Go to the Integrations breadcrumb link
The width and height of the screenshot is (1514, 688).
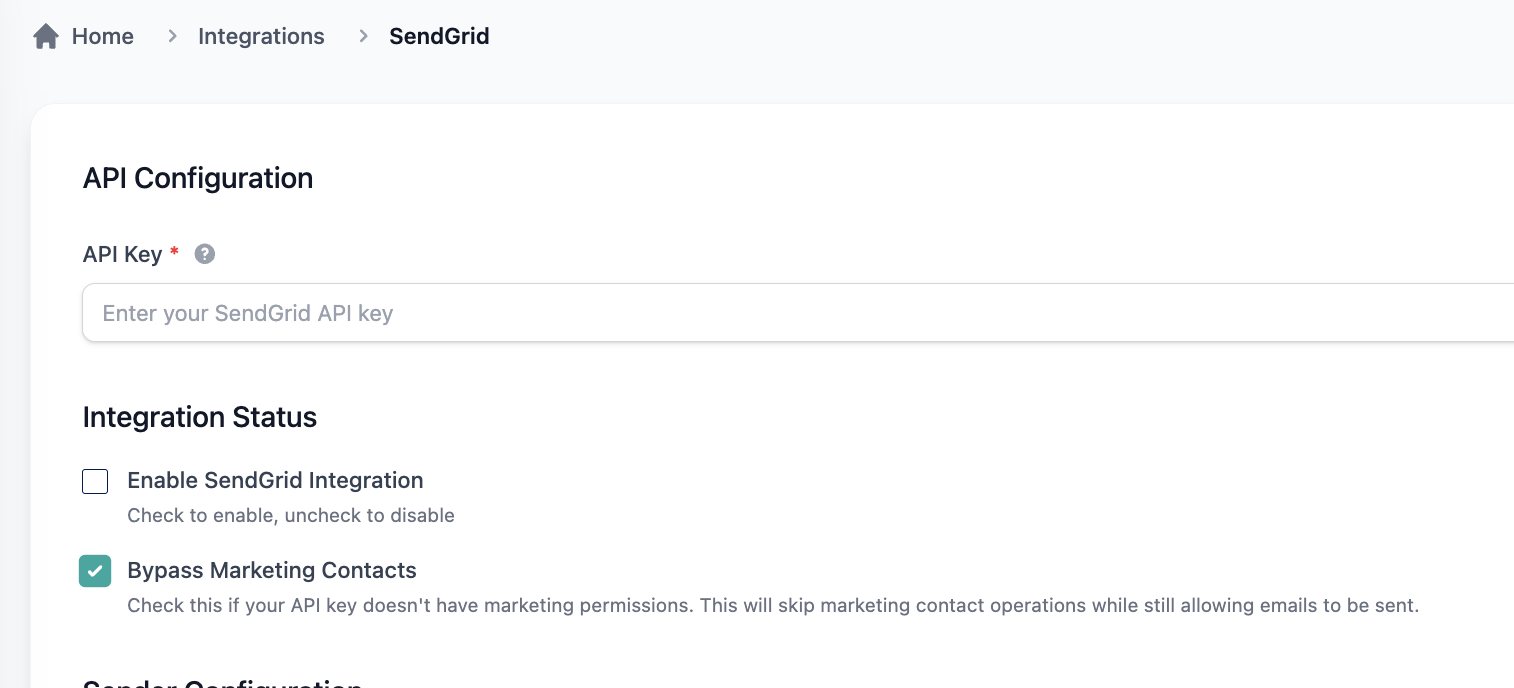coord(261,37)
